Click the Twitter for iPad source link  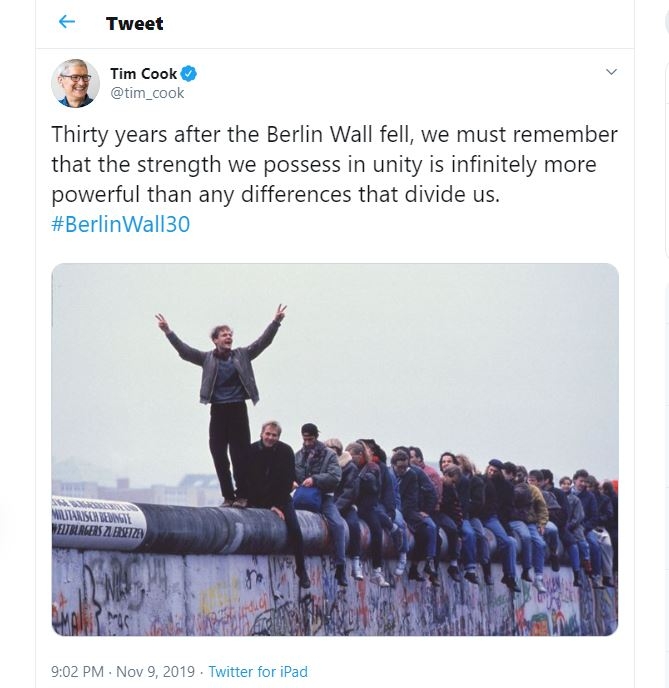pos(258,671)
